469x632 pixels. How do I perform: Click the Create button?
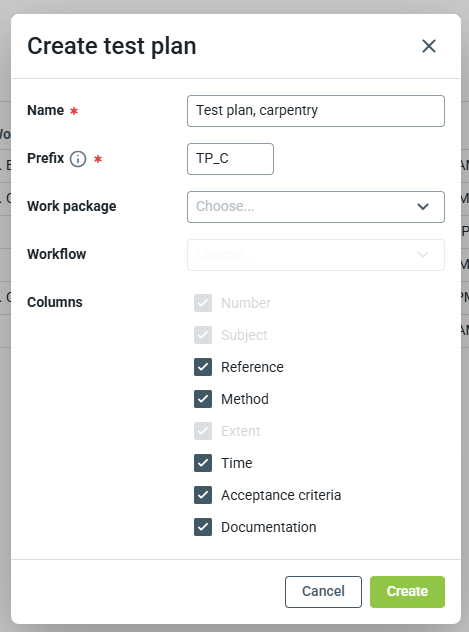(x=407, y=592)
